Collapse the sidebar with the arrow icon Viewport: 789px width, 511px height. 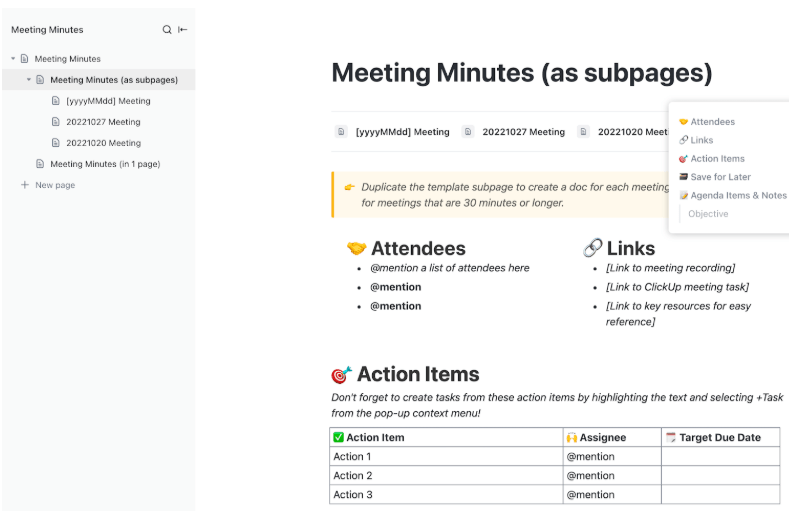(x=183, y=30)
